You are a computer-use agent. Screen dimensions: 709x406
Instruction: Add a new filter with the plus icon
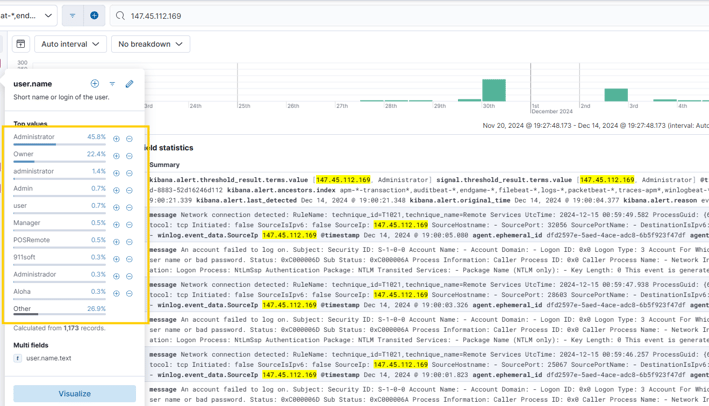pos(94,16)
